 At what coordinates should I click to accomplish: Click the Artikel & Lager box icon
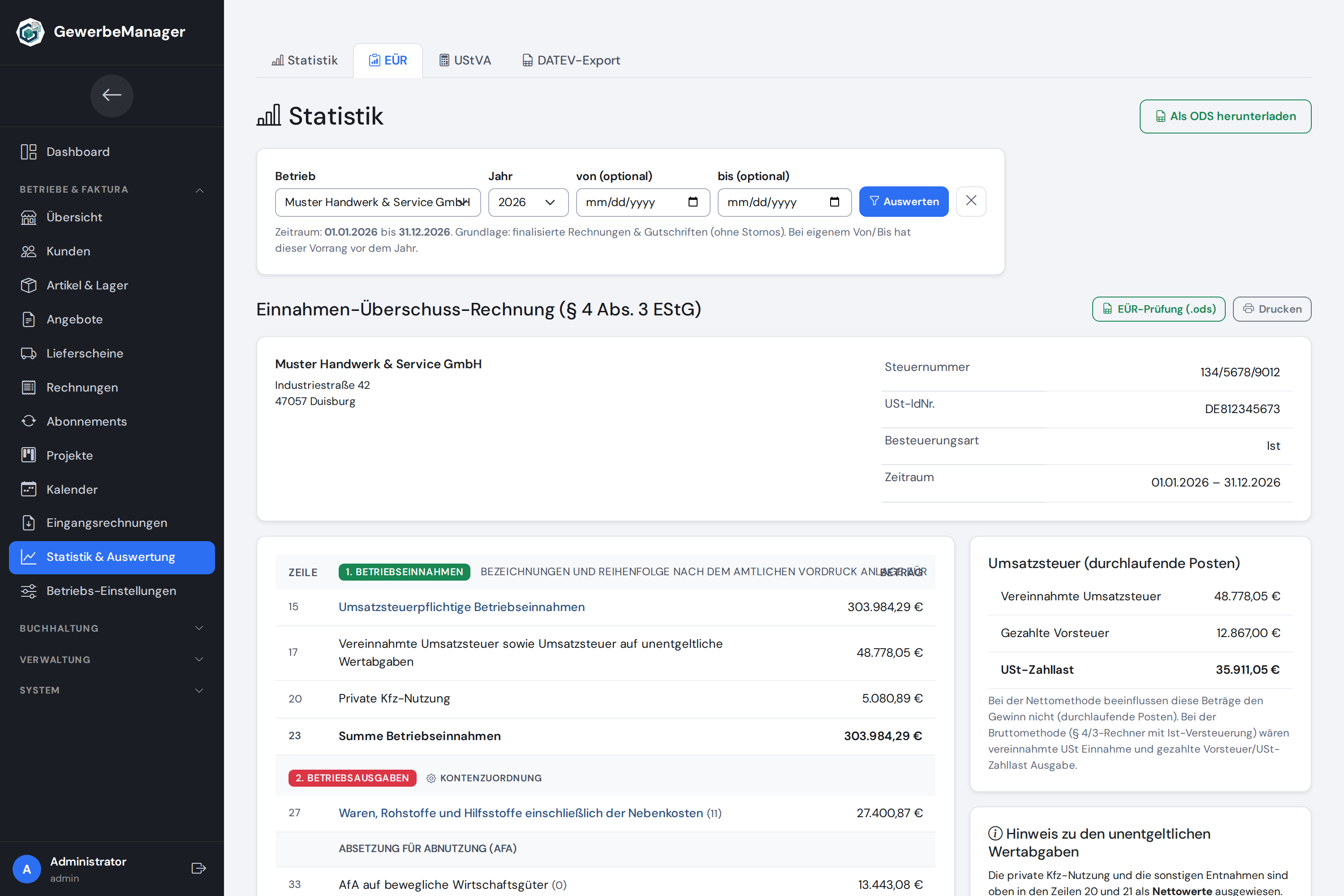pos(29,285)
